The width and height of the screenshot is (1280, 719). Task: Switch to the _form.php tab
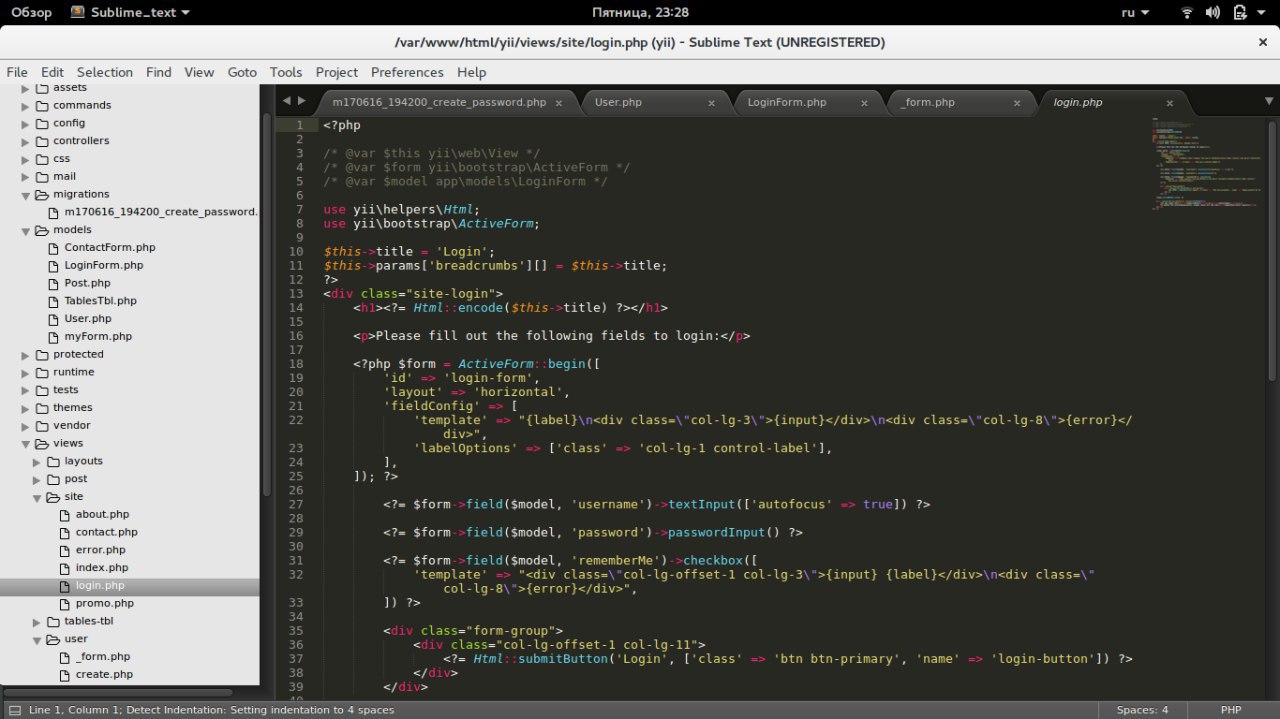pyautogui.click(x=927, y=102)
